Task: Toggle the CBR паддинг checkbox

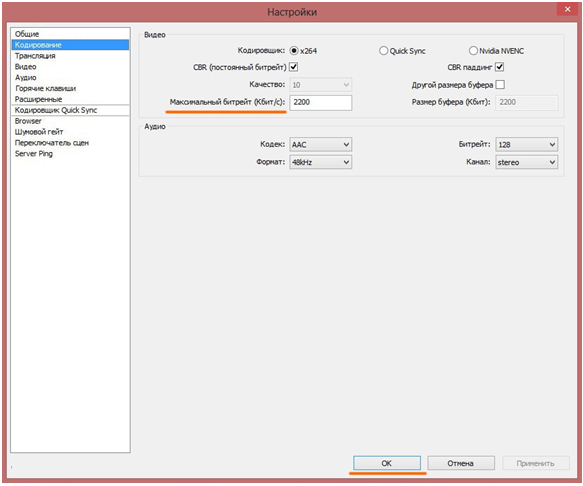Action: [500, 67]
